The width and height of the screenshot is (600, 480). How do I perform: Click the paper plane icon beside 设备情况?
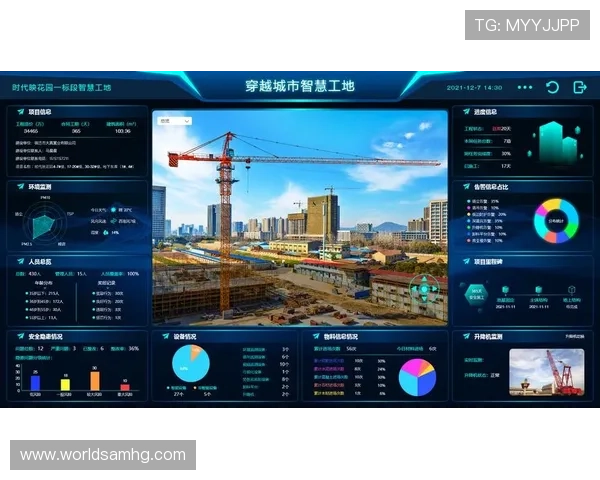[x=165, y=336]
